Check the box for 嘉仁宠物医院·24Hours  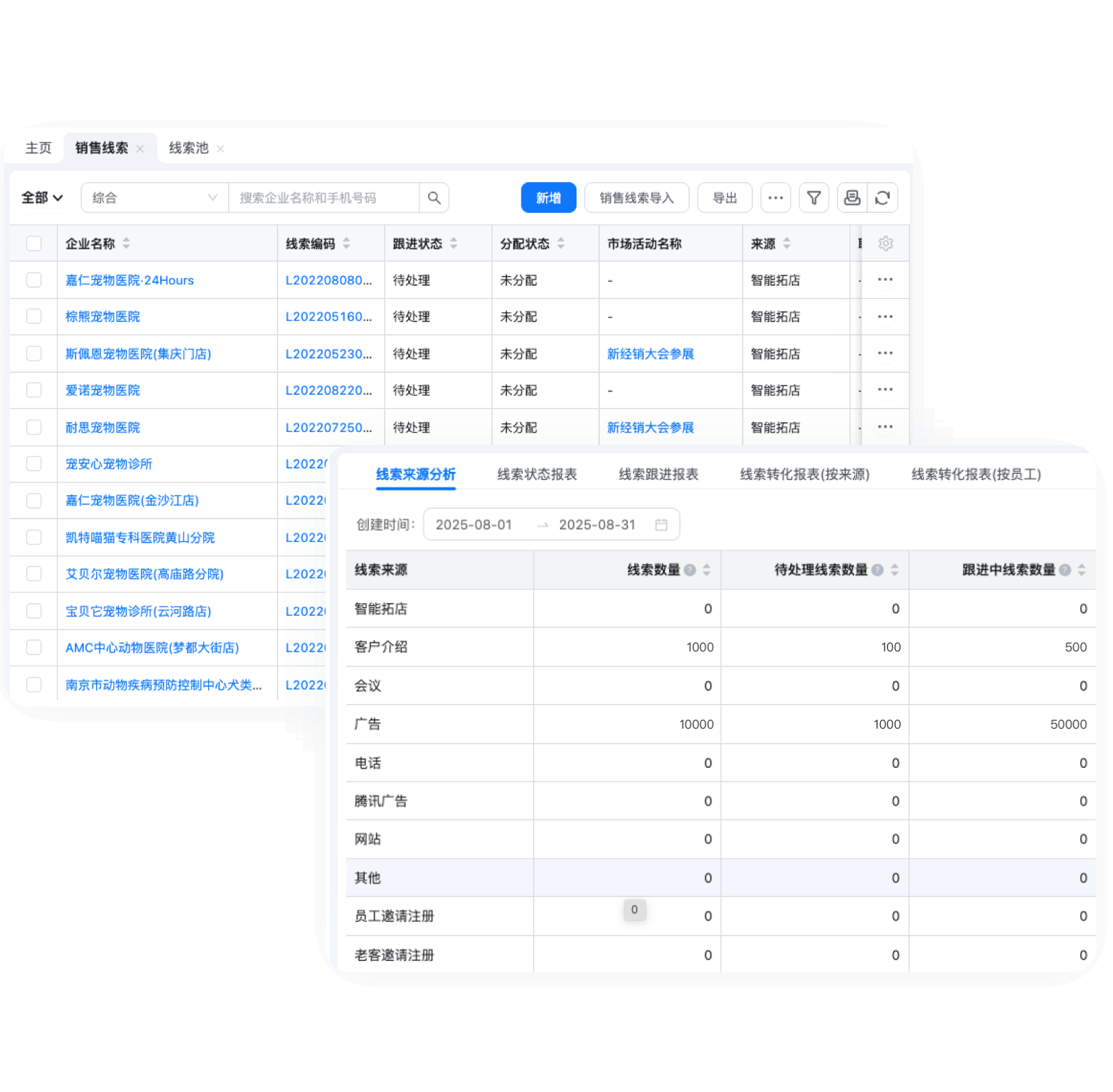point(34,280)
